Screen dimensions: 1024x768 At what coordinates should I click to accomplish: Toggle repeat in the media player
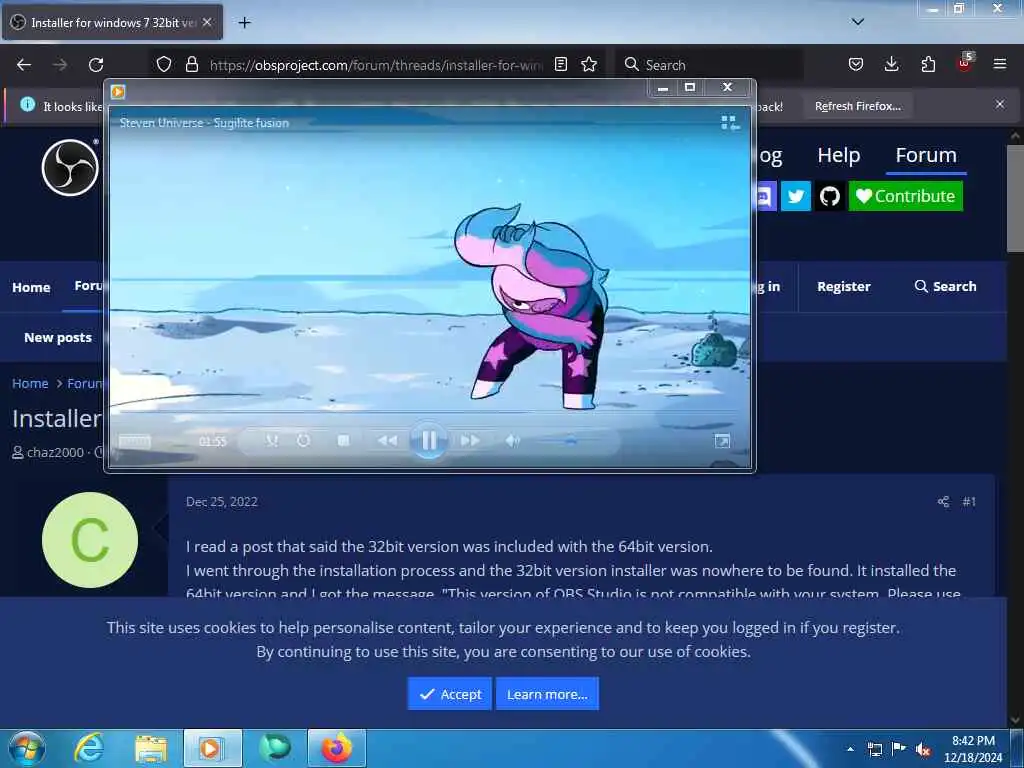click(x=304, y=441)
